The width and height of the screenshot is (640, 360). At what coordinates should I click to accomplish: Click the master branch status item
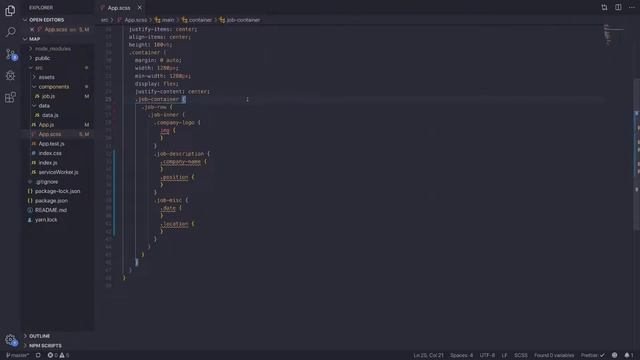(18, 355)
